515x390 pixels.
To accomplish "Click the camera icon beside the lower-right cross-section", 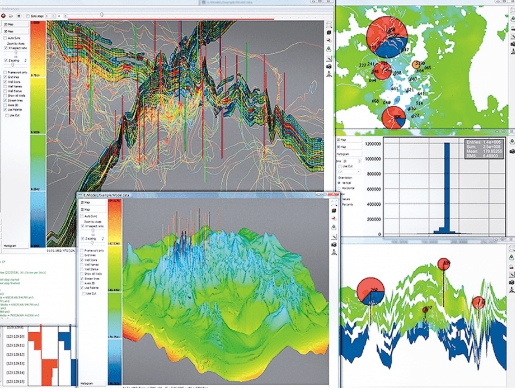I will coord(512,283).
